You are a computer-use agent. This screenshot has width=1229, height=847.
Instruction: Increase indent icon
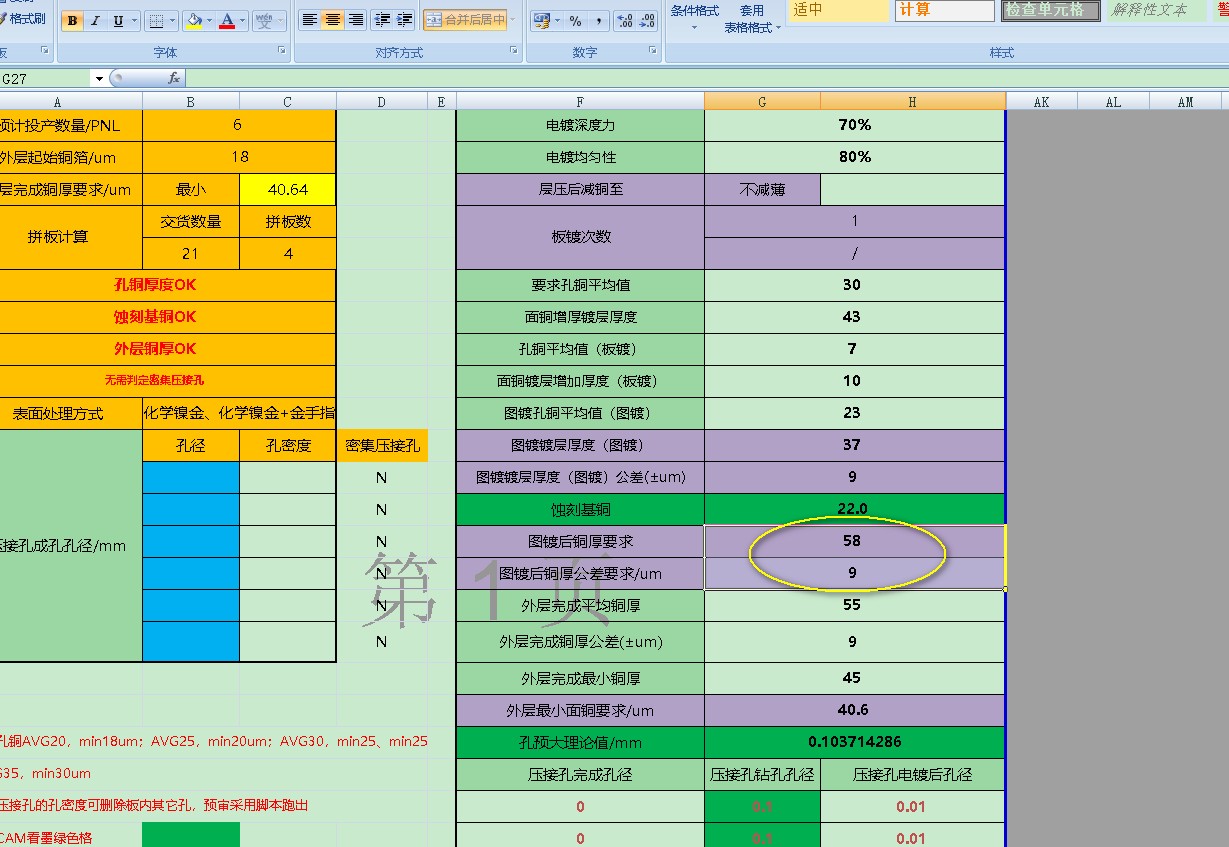click(404, 20)
